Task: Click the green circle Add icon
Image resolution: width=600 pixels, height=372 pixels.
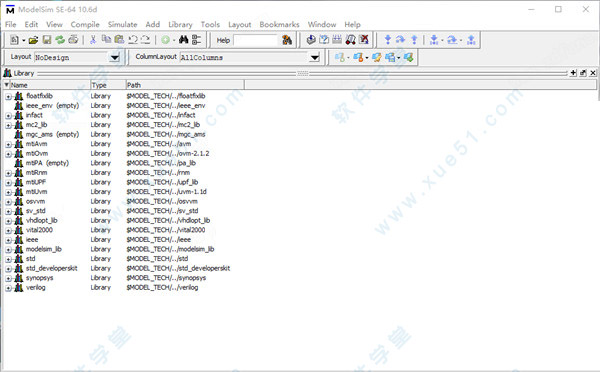Action: pyautogui.click(x=165, y=40)
